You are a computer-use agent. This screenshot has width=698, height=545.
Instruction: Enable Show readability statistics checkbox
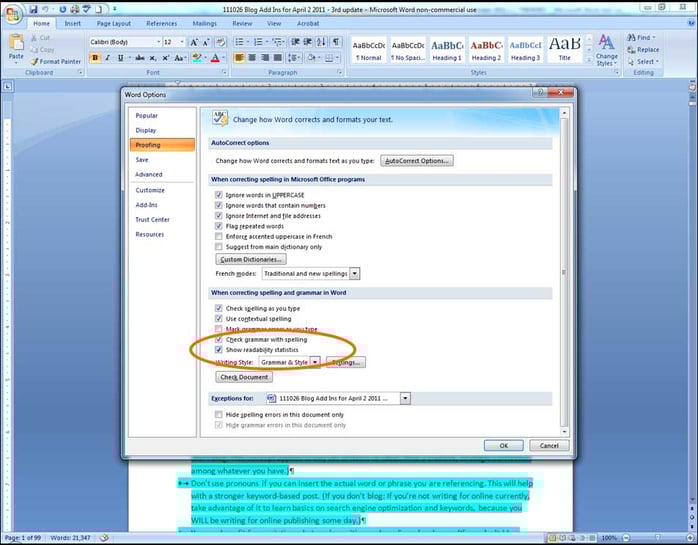point(219,350)
